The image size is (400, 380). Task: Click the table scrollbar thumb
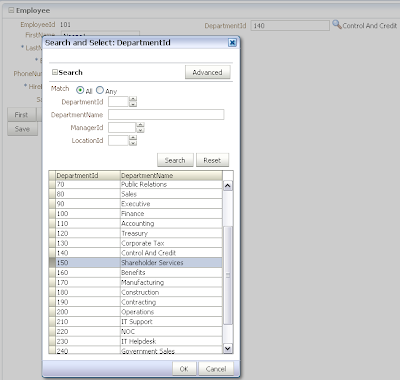click(228, 275)
